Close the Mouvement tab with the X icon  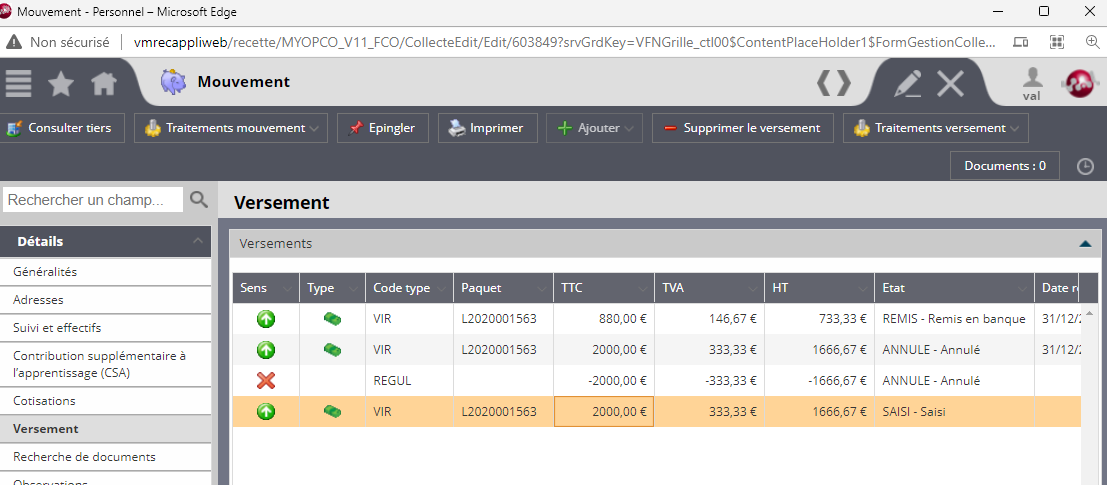[950, 83]
